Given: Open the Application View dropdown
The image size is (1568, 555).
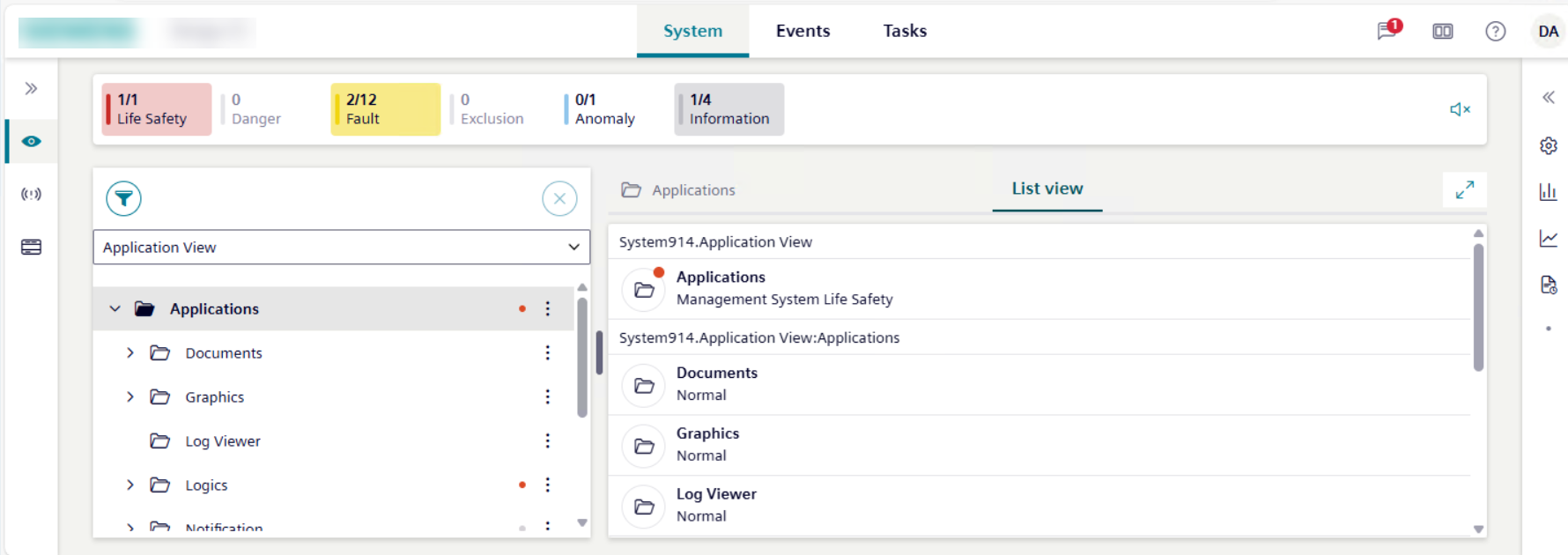Looking at the screenshot, I should 341,248.
